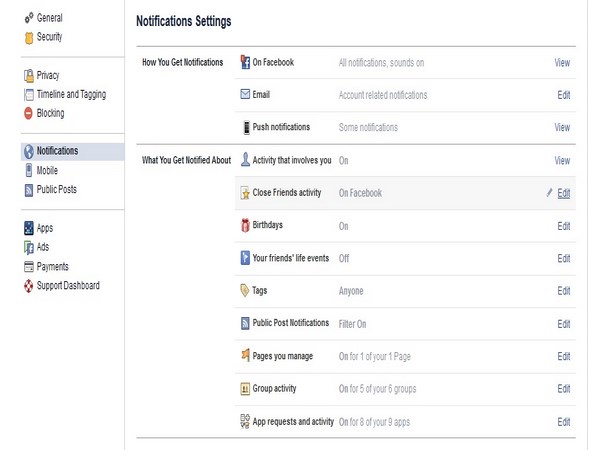
Task: Edit Close Friends activity setting
Action: (564, 193)
